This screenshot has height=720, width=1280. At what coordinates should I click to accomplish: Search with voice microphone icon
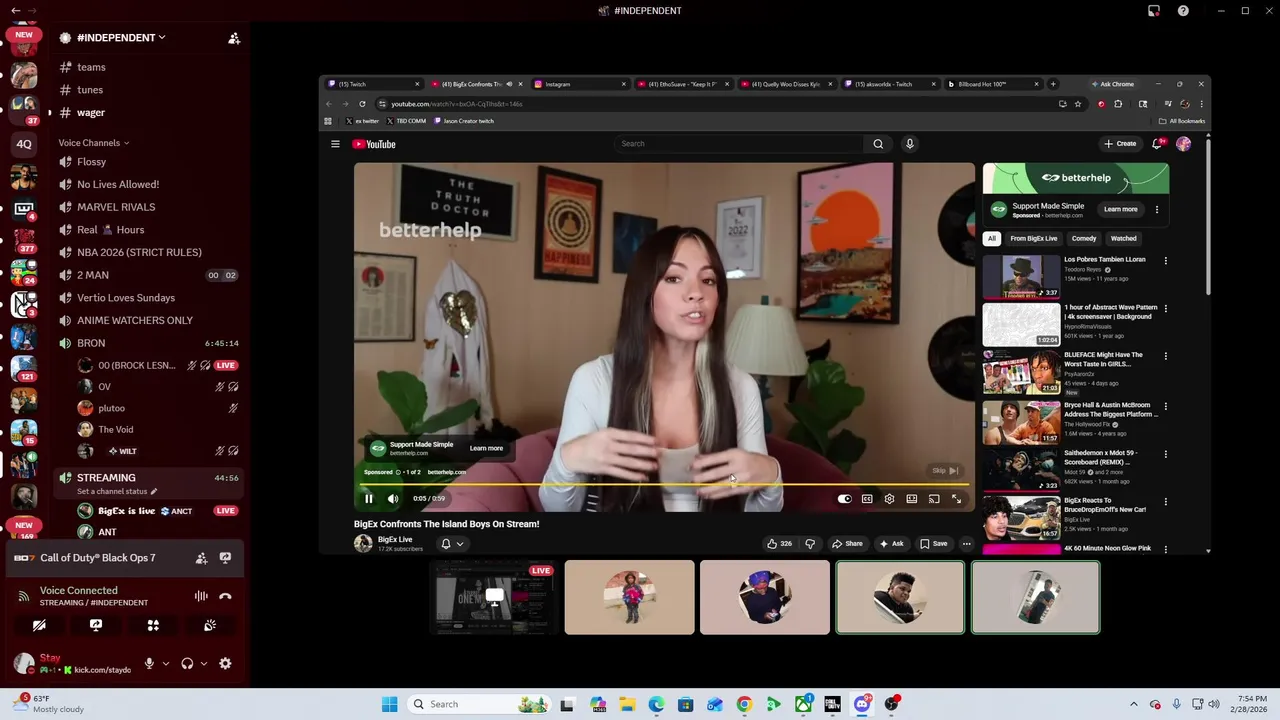click(x=910, y=144)
